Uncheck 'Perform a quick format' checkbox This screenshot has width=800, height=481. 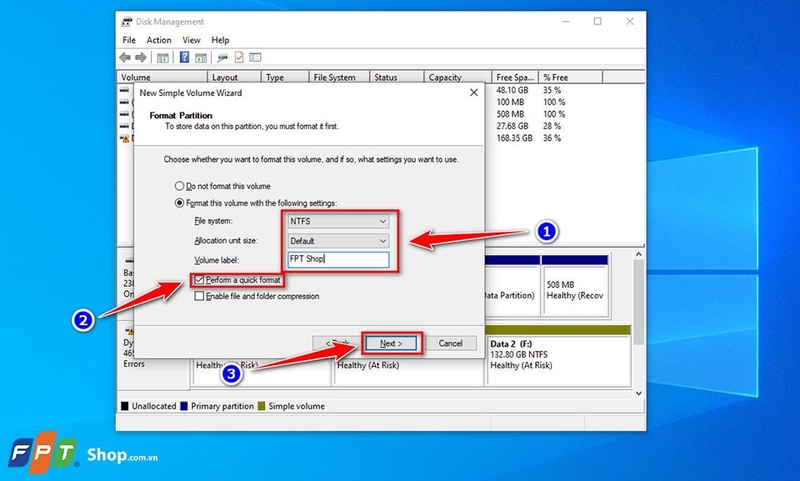(199, 280)
